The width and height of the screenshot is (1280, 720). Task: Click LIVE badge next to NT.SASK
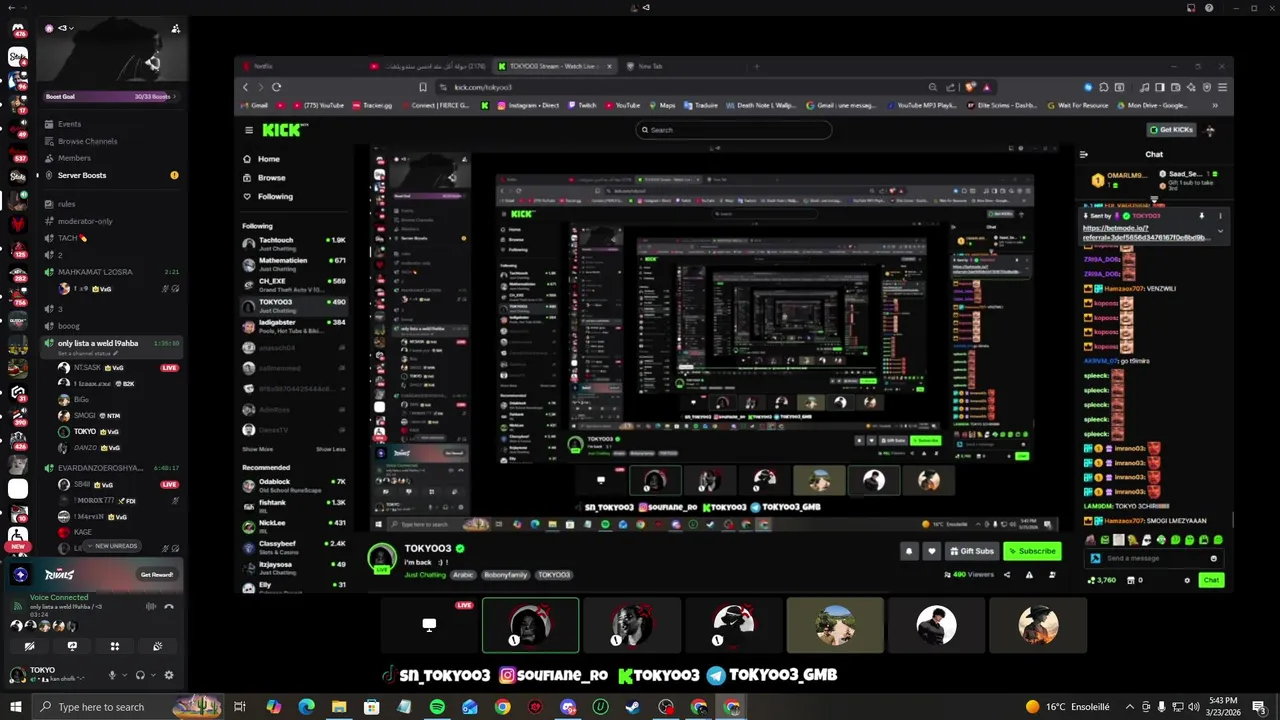pos(170,368)
